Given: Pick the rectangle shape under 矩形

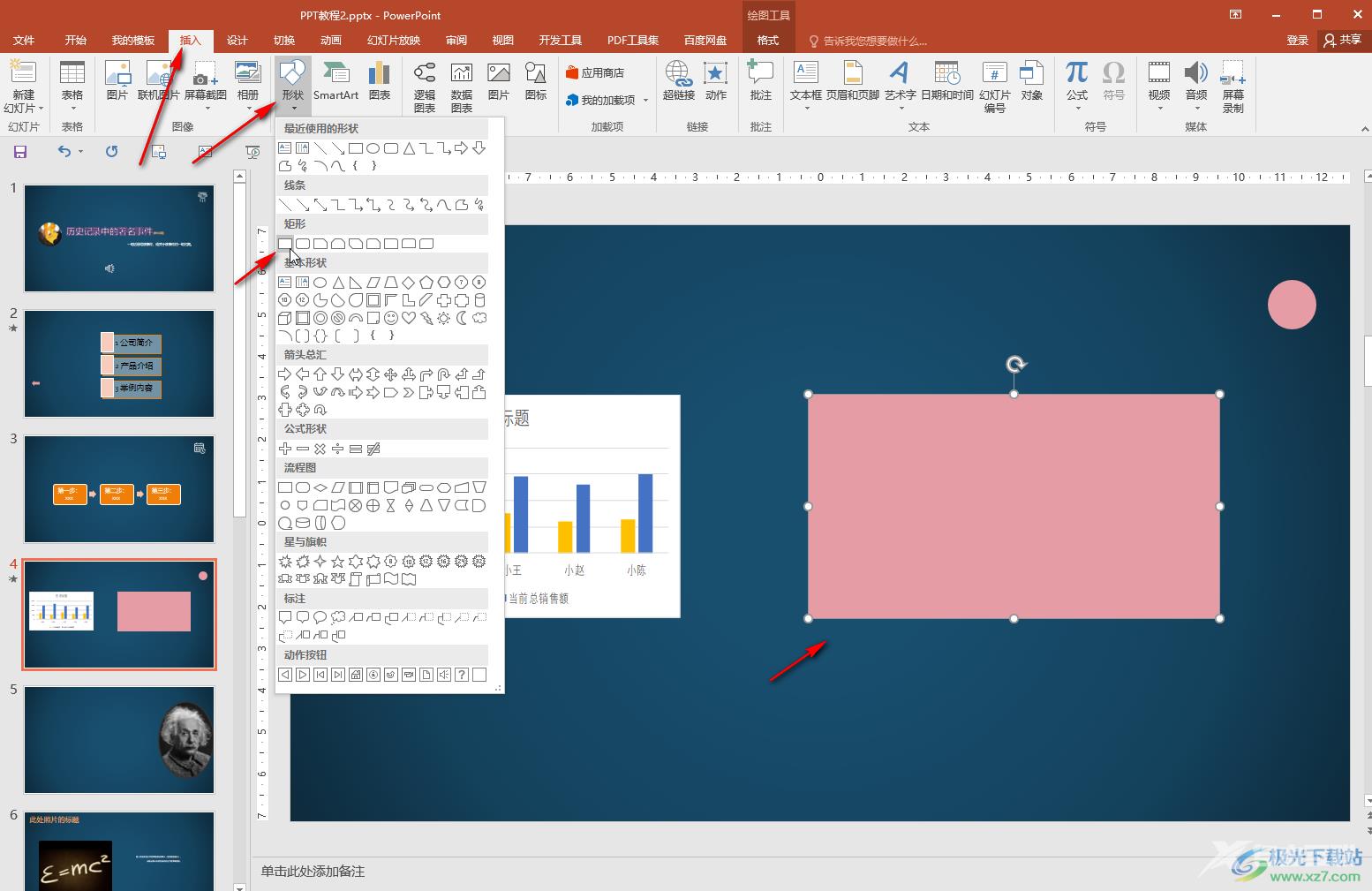Looking at the screenshot, I should (285, 243).
